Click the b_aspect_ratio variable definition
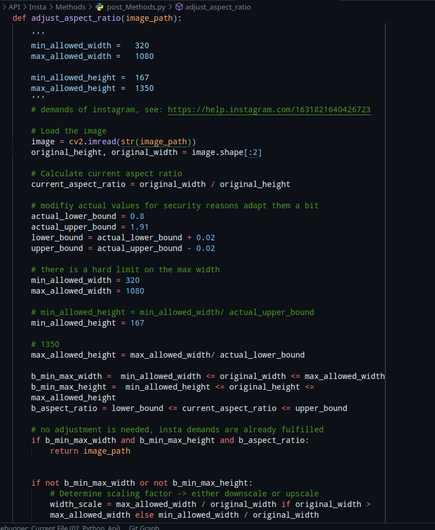The height and width of the screenshot is (530, 435). pyautogui.click(x=64, y=408)
